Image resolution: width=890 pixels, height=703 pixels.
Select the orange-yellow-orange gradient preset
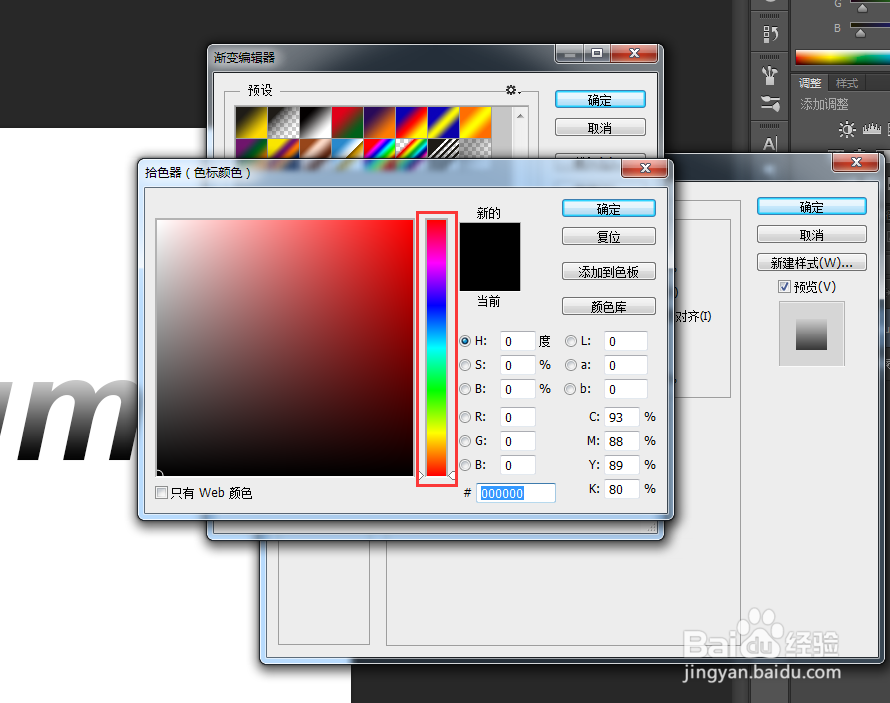(476, 122)
